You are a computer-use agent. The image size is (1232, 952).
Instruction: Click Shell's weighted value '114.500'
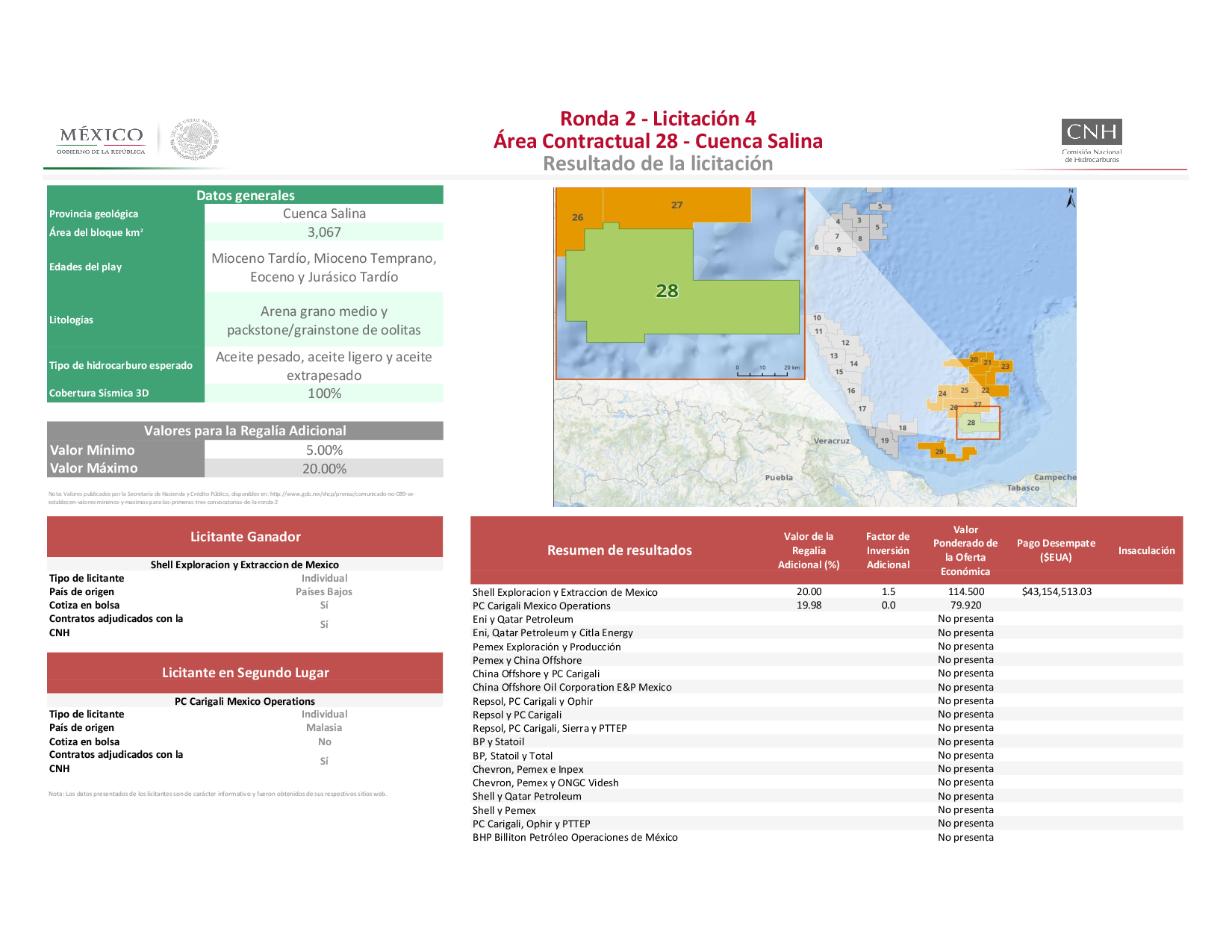(966, 591)
